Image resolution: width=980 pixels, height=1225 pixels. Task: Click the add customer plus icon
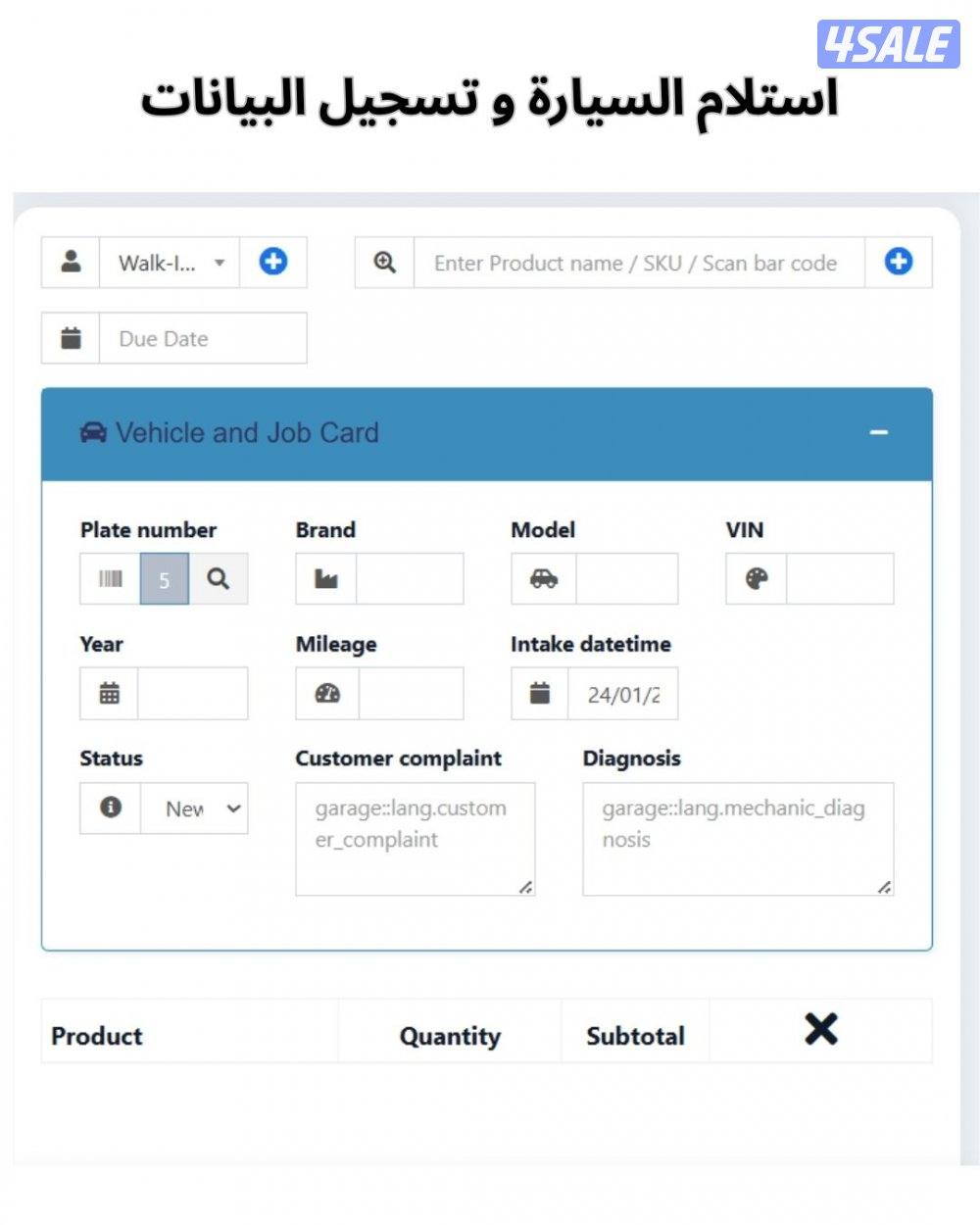tap(272, 262)
